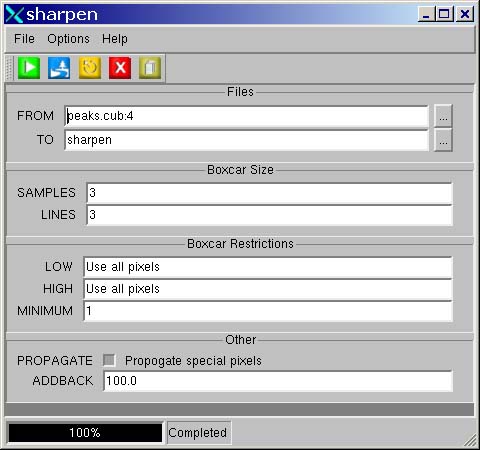Click the LOW restriction input field

tap(268, 267)
